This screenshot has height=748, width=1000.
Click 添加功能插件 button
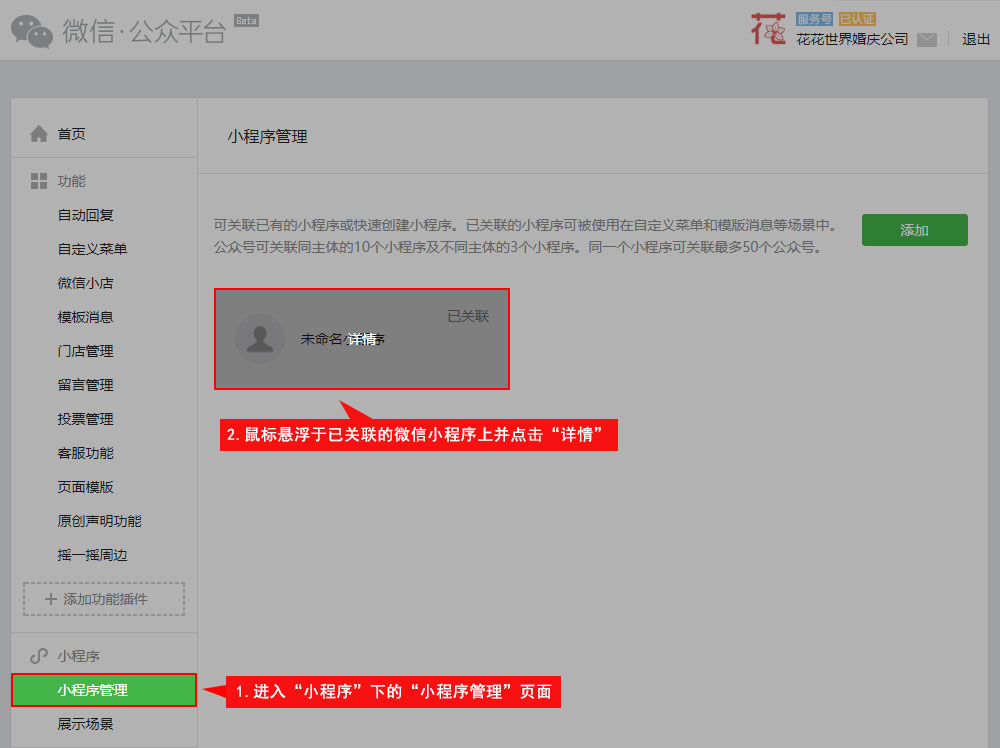click(x=104, y=599)
